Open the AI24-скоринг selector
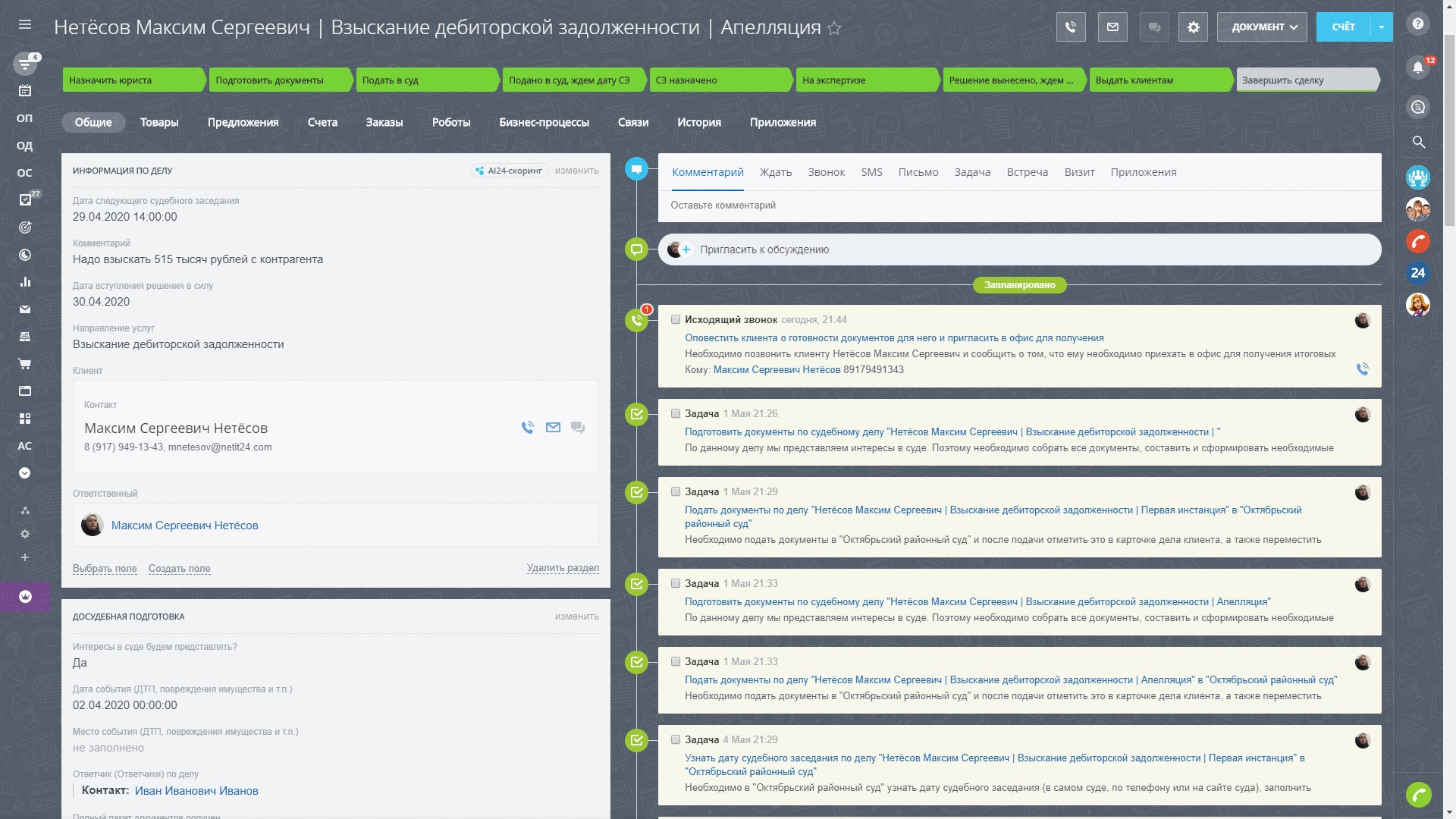The width and height of the screenshot is (1456, 819). point(510,171)
